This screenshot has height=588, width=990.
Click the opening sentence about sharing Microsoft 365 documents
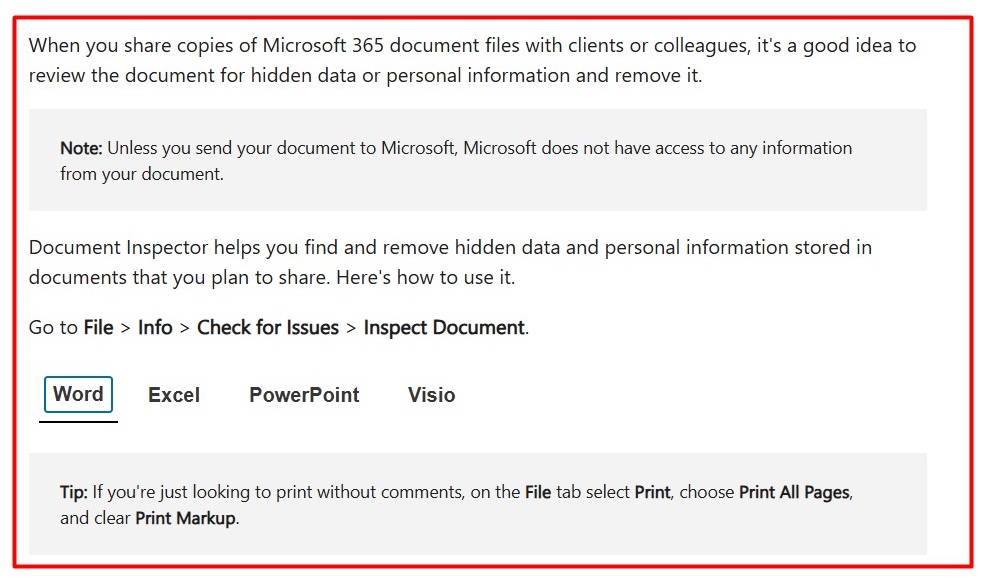pos(470,60)
